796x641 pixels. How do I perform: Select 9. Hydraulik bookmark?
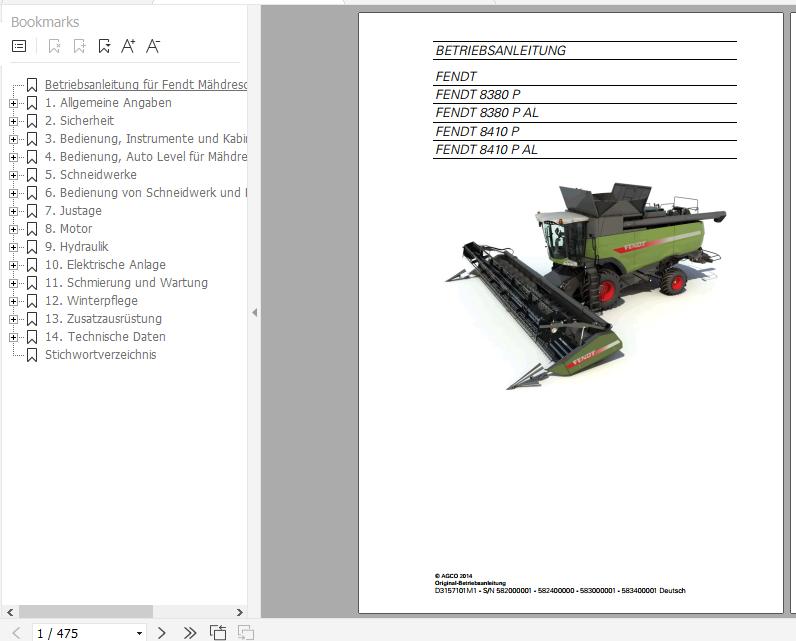click(77, 247)
